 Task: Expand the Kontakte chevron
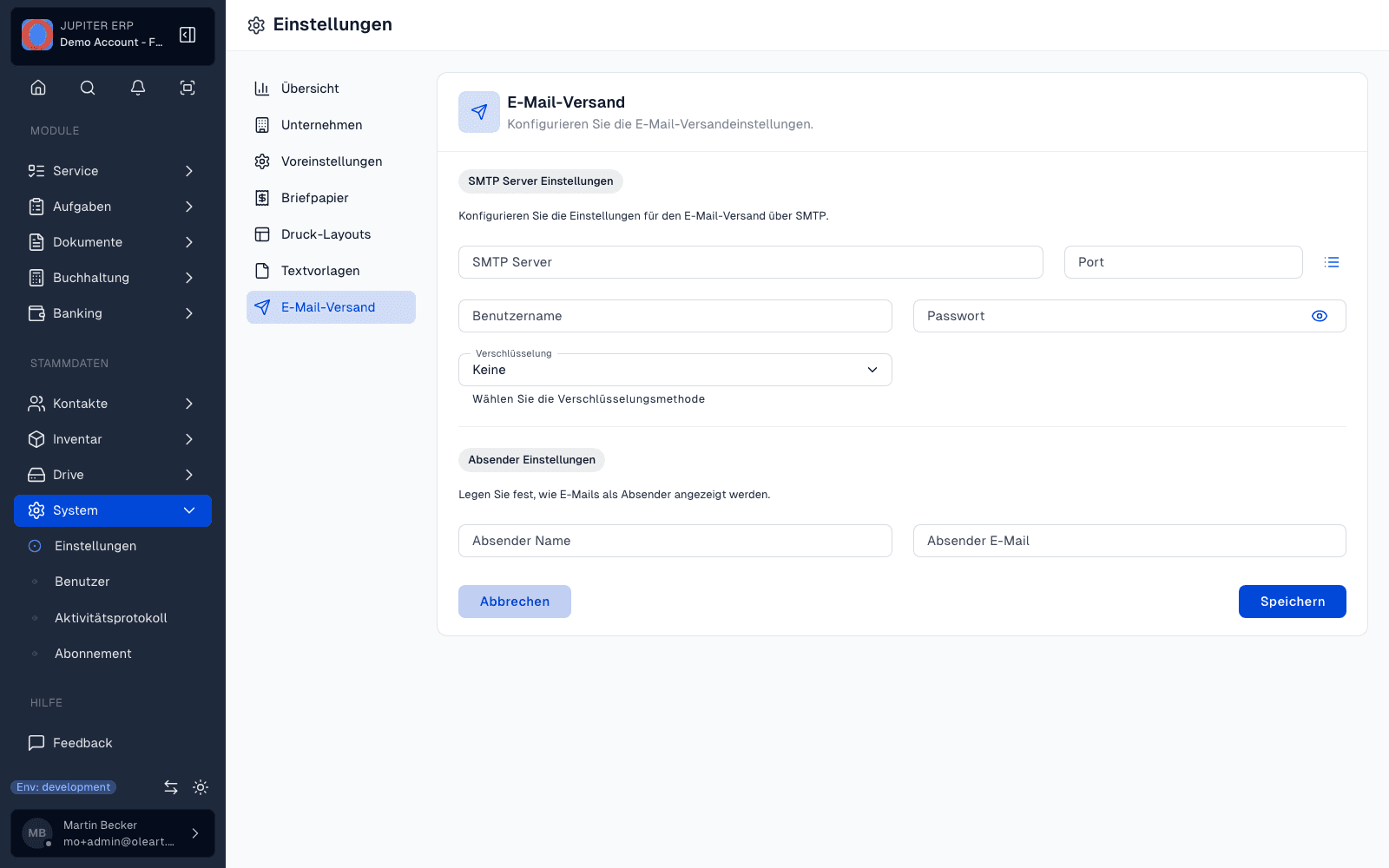point(189,404)
